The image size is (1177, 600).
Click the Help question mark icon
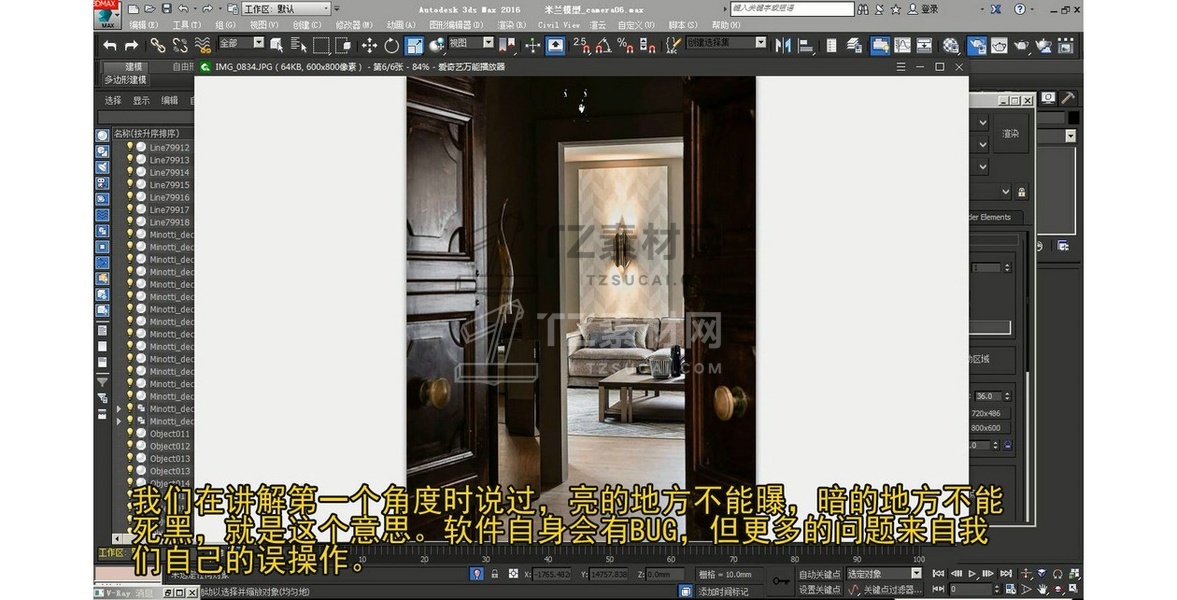pyautogui.click(x=1019, y=9)
